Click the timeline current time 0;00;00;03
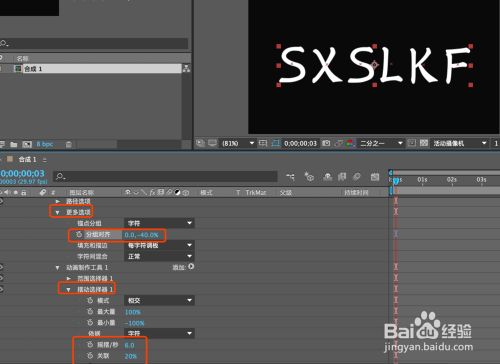500x364 pixels. click(x=22, y=173)
